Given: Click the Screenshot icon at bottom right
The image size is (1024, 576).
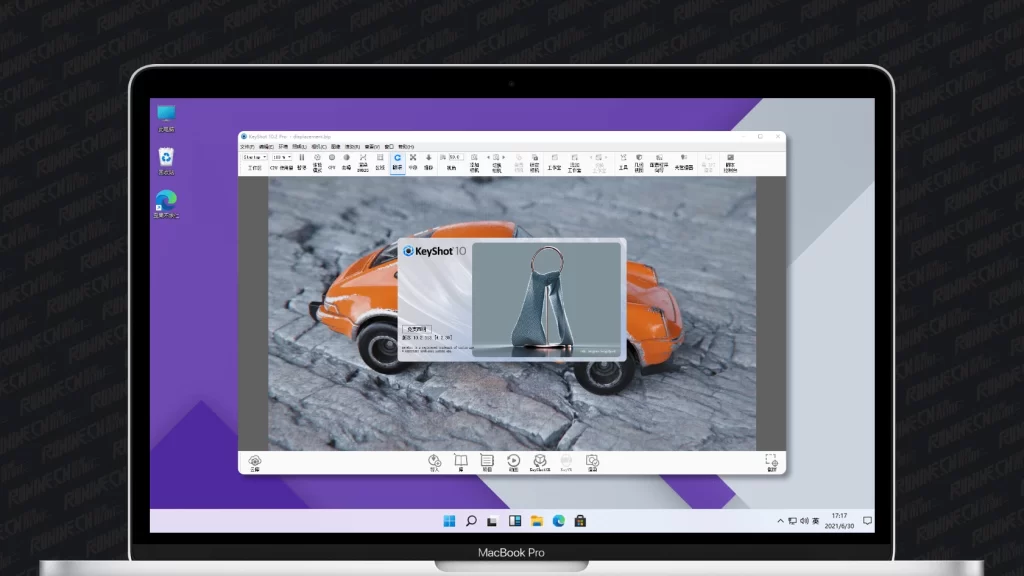Looking at the screenshot, I should pyautogui.click(x=771, y=461).
